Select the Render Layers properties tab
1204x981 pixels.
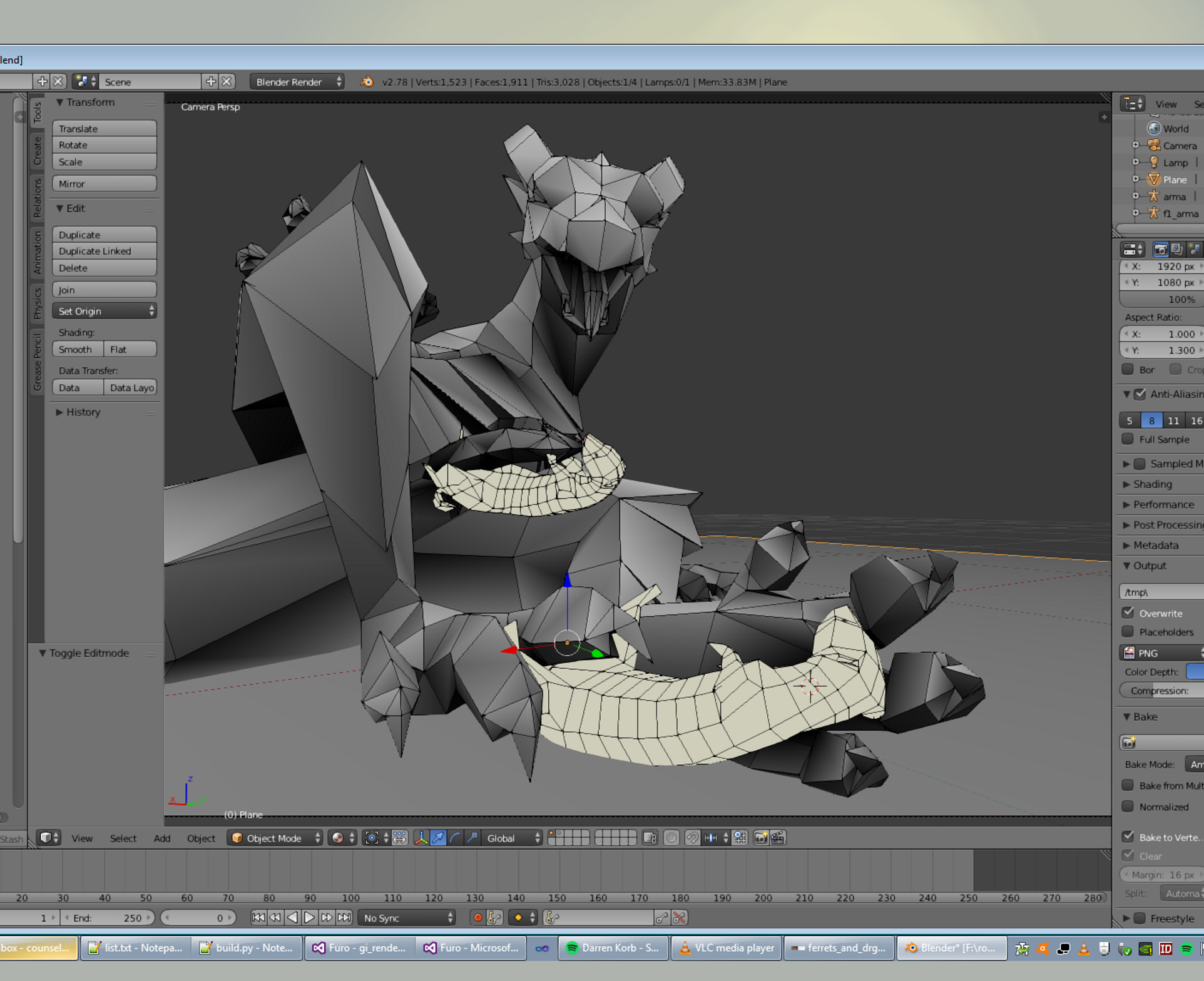1177,250
